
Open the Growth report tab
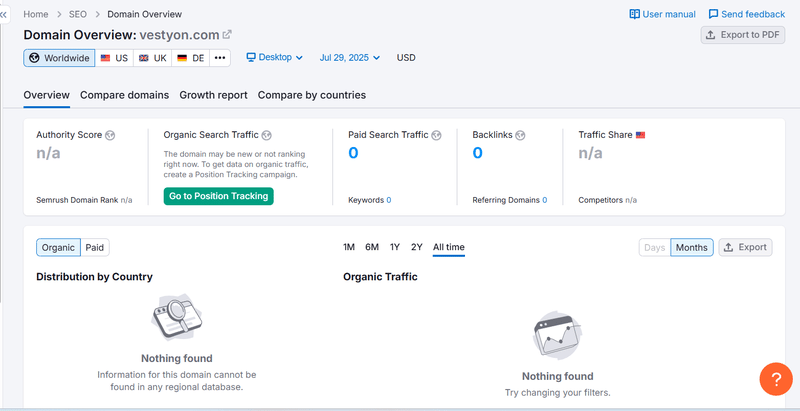213,95
